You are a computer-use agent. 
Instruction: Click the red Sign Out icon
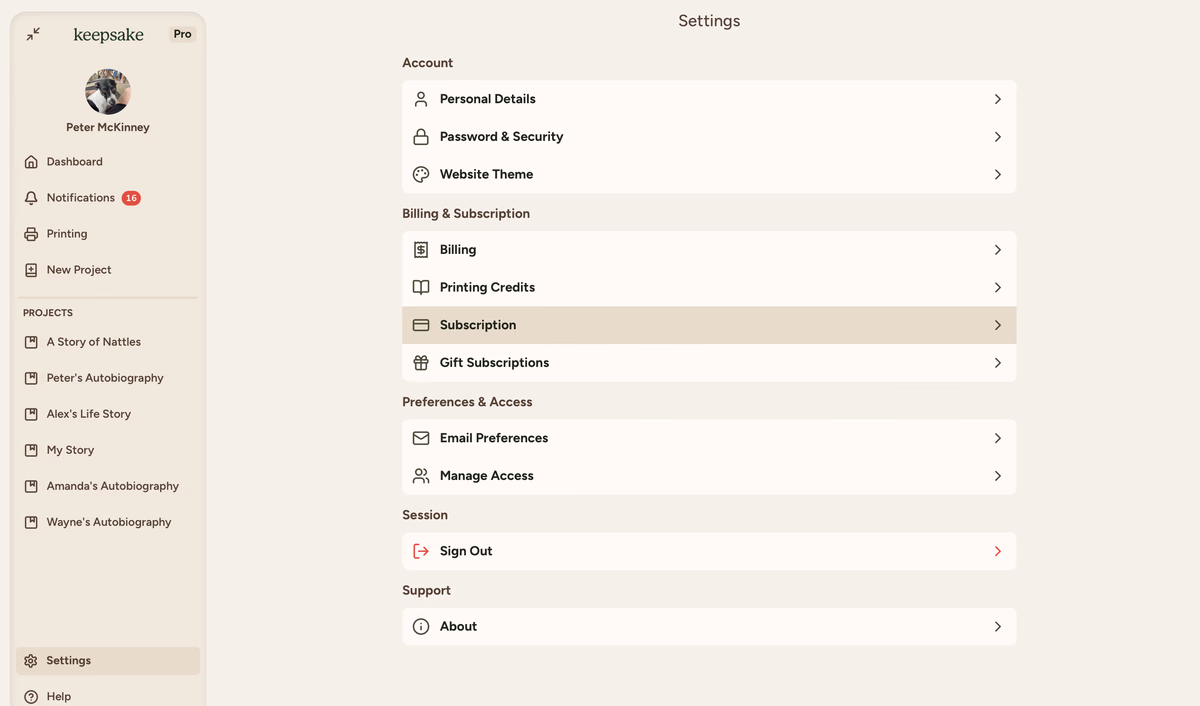(x=421, y=551)
